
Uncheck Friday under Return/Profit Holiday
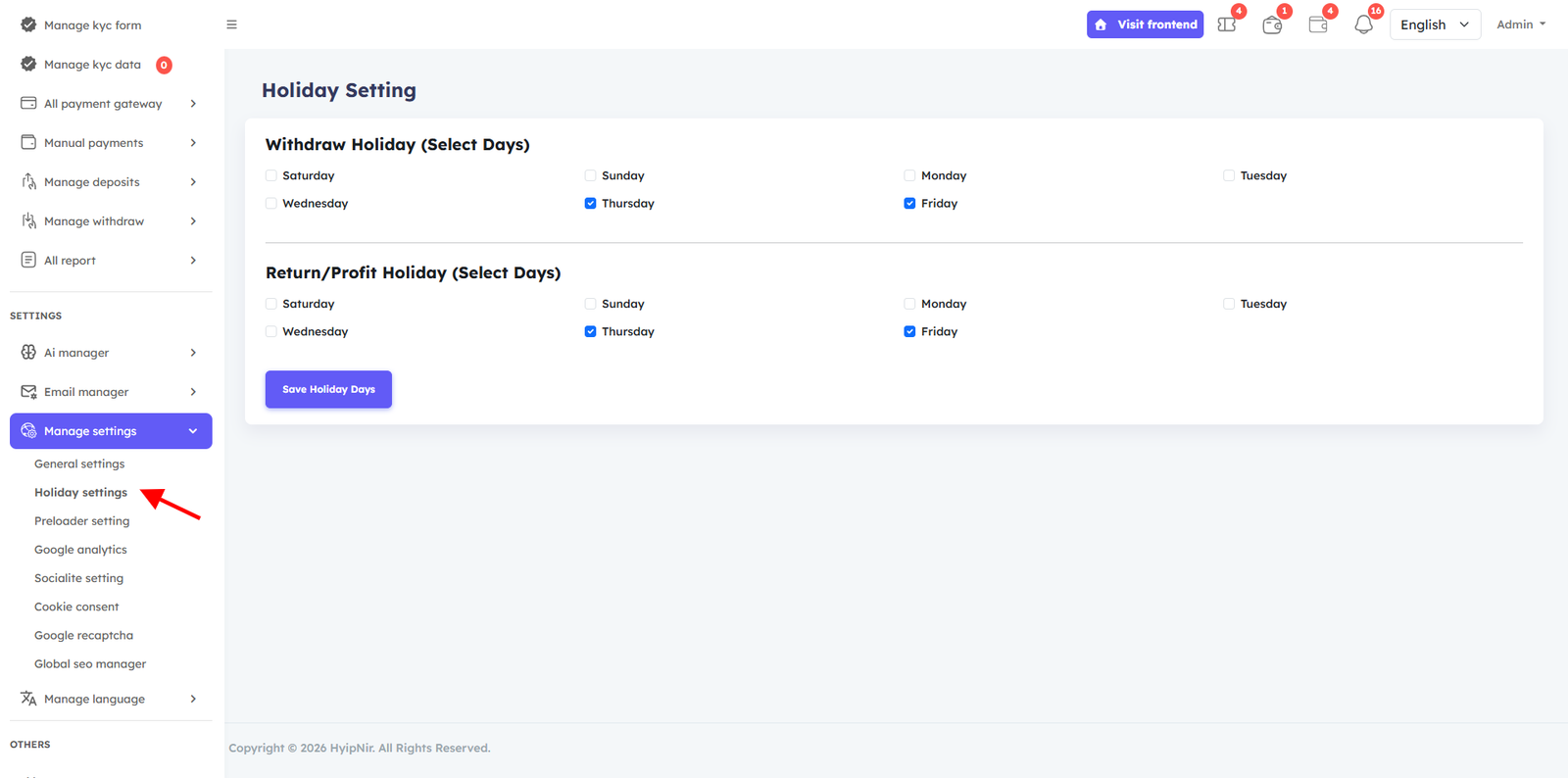(x=909, y=332)
